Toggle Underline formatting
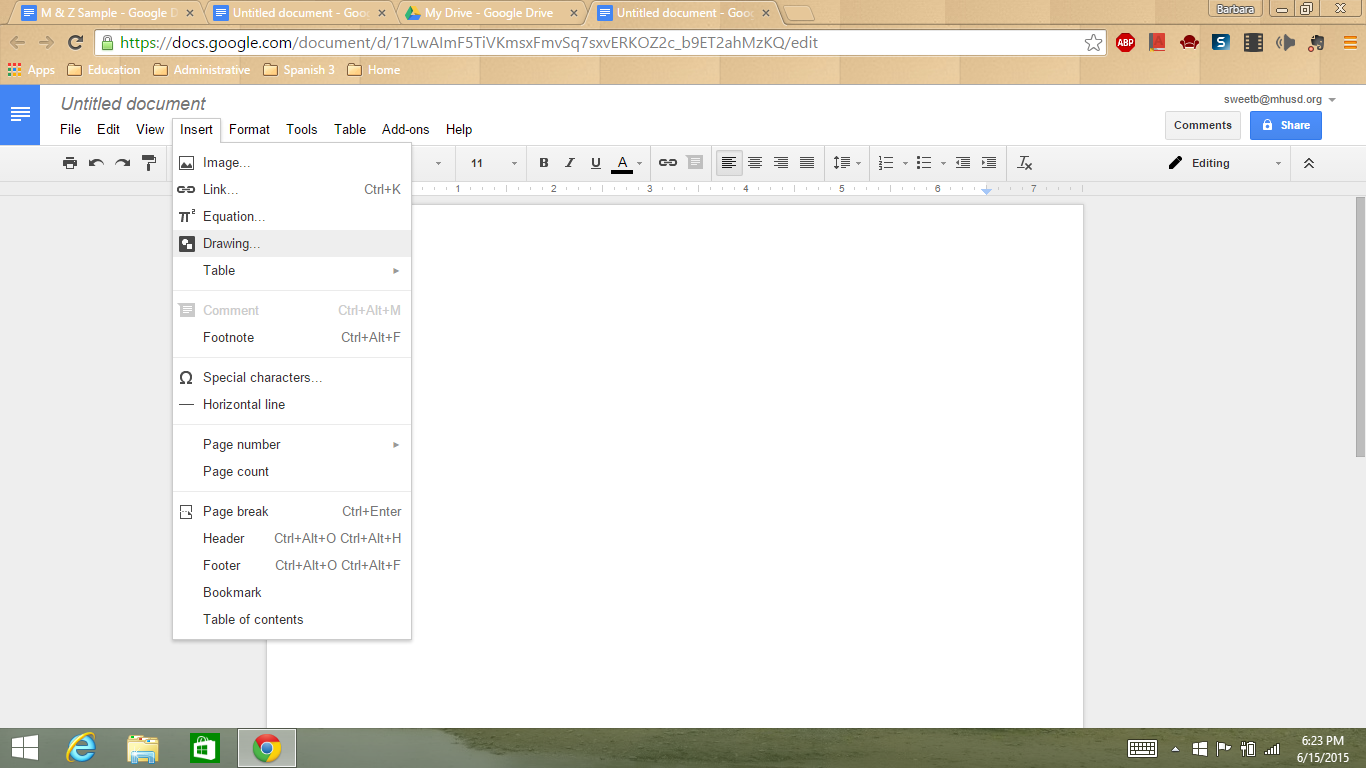This screenshot has width=1366, height=768. [x=596, y=163]
